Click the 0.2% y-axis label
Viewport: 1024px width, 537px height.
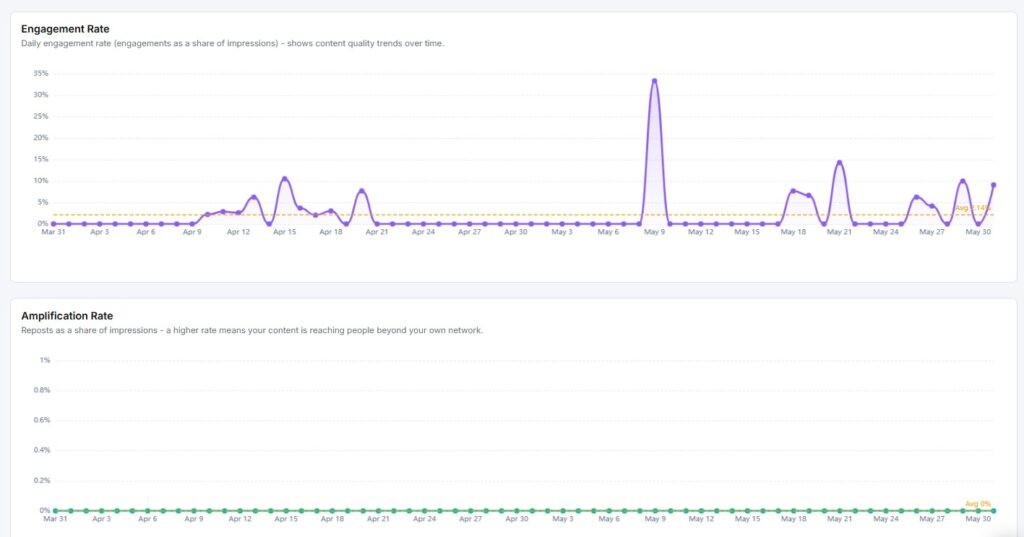point(42,480)
